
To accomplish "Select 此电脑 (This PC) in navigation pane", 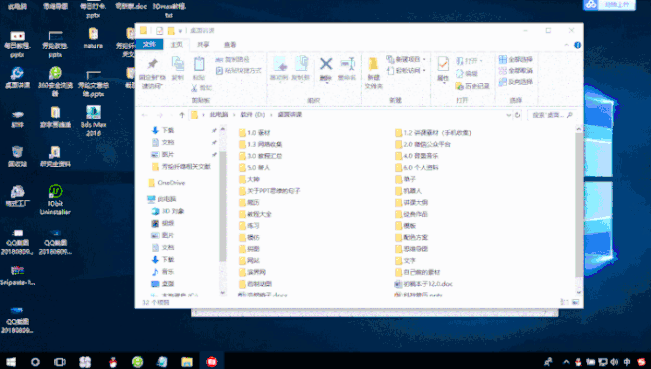I will pyautogui.click(x=162, y=199).
